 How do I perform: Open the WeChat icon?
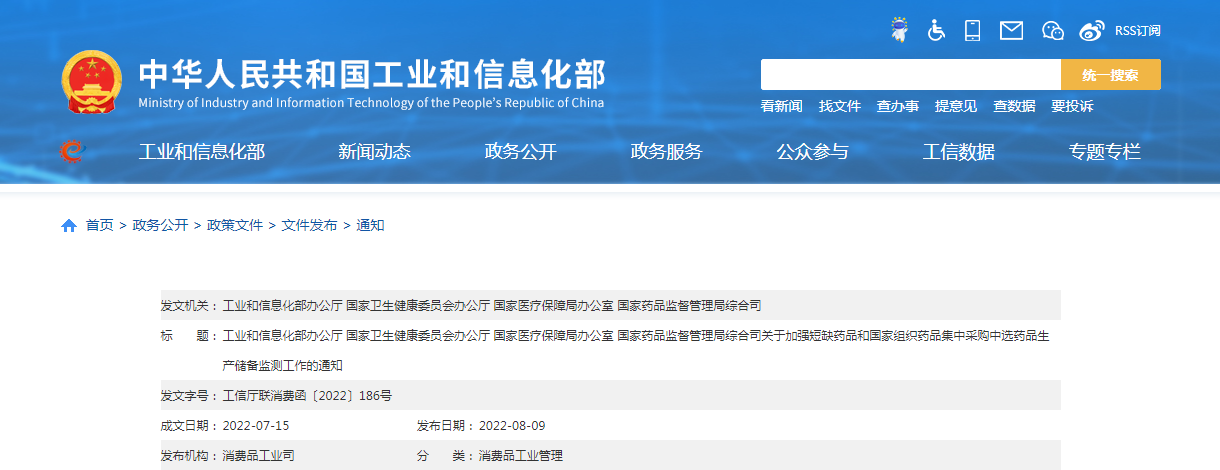pos(1052,31)
